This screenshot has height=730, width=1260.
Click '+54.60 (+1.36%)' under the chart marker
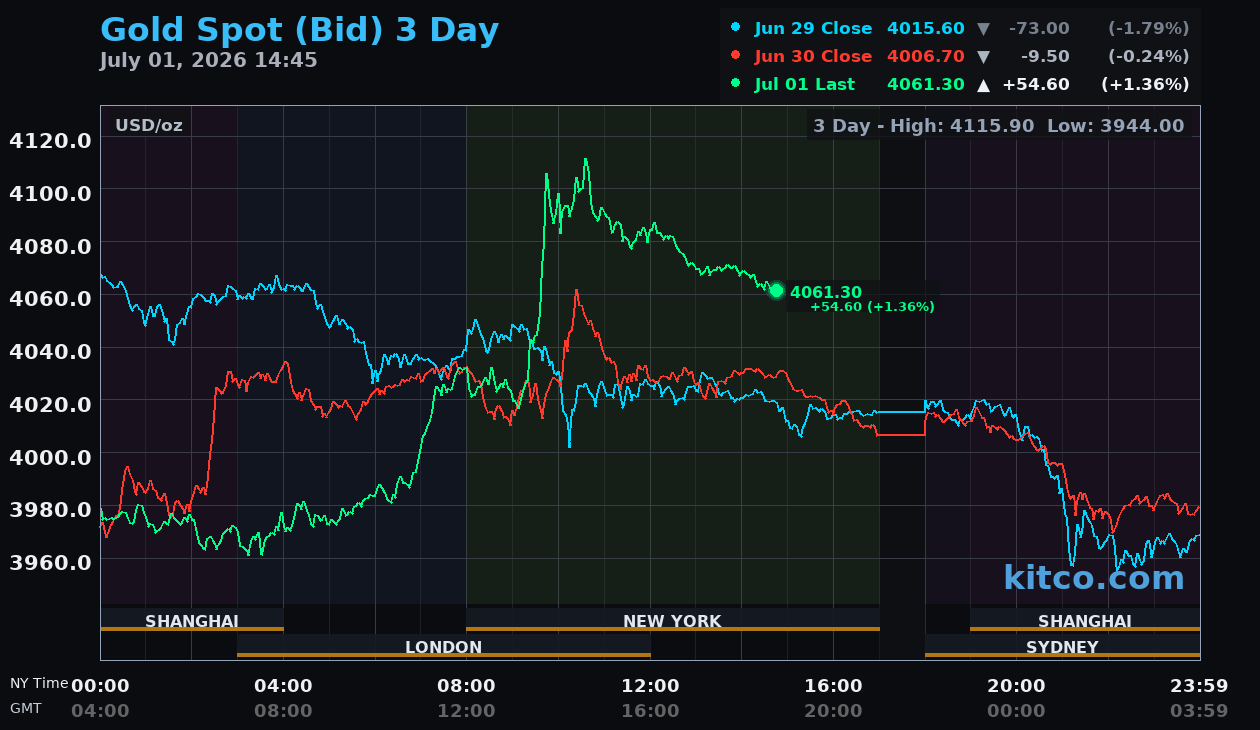point(872,307)
